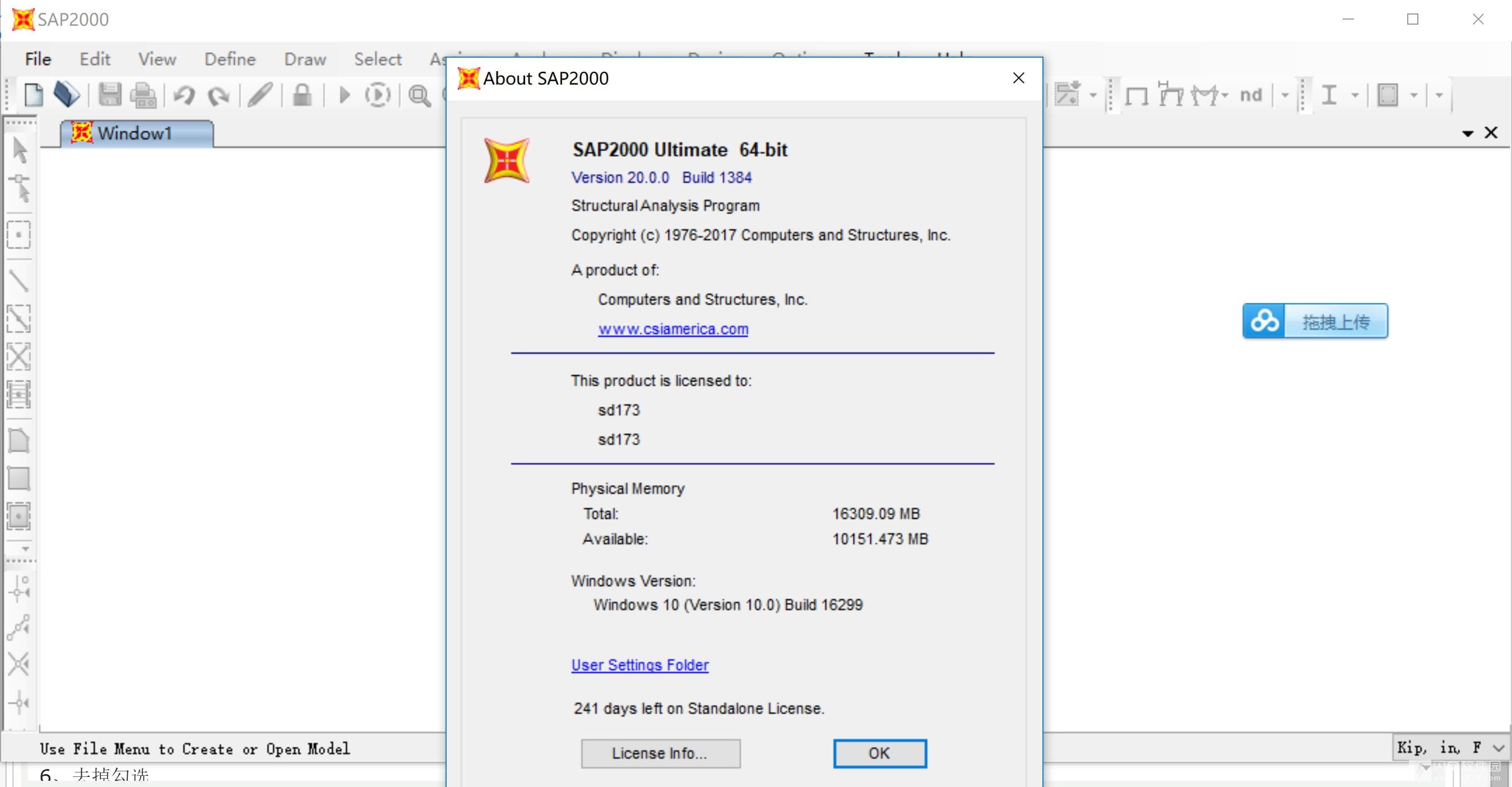The height and width of the screenshot is (787, 1512).
Task: Open dropdown next to concrete section icon
Action: point(1414,95)
